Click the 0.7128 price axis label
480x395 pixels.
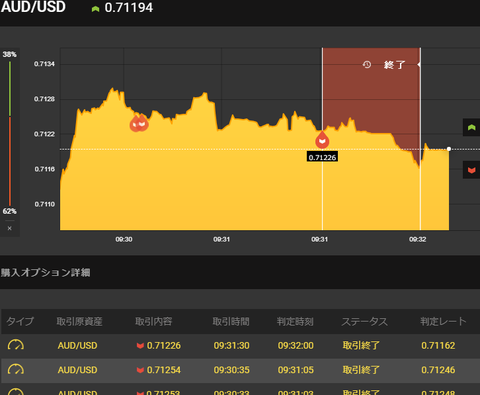tap(44, 99)
